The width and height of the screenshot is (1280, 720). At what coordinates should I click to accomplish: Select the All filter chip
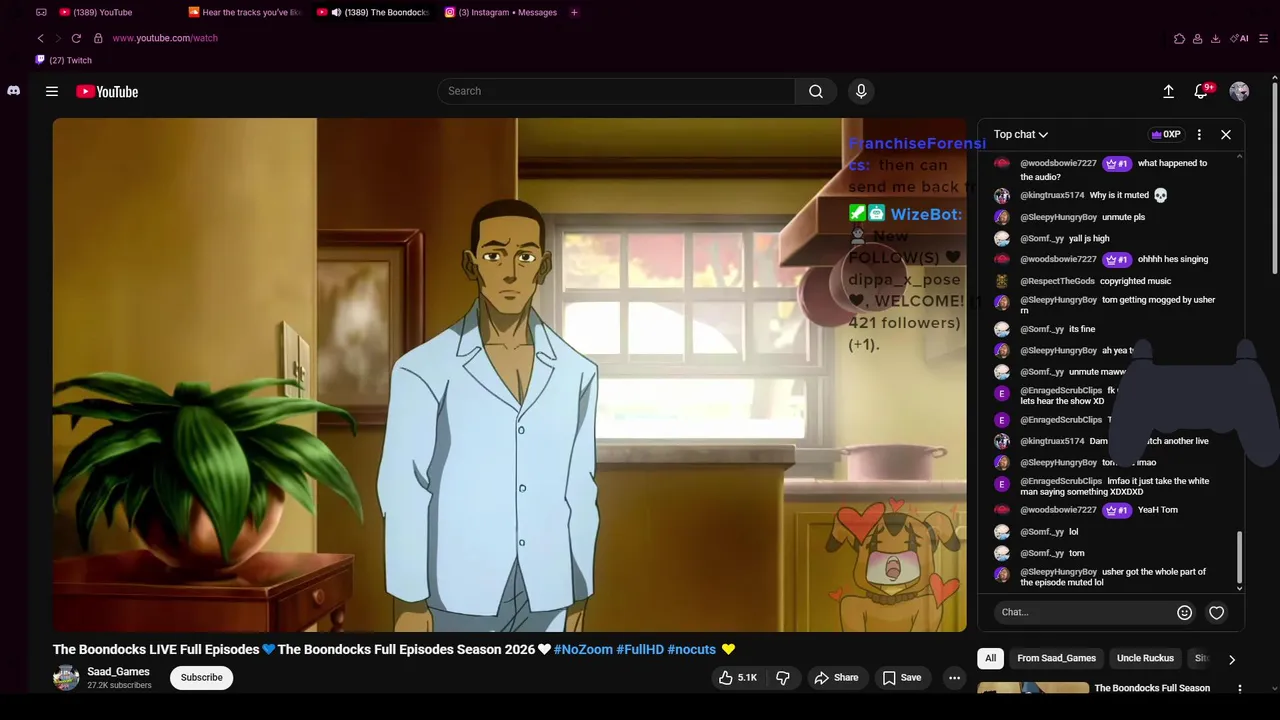(x=990, y=658)
